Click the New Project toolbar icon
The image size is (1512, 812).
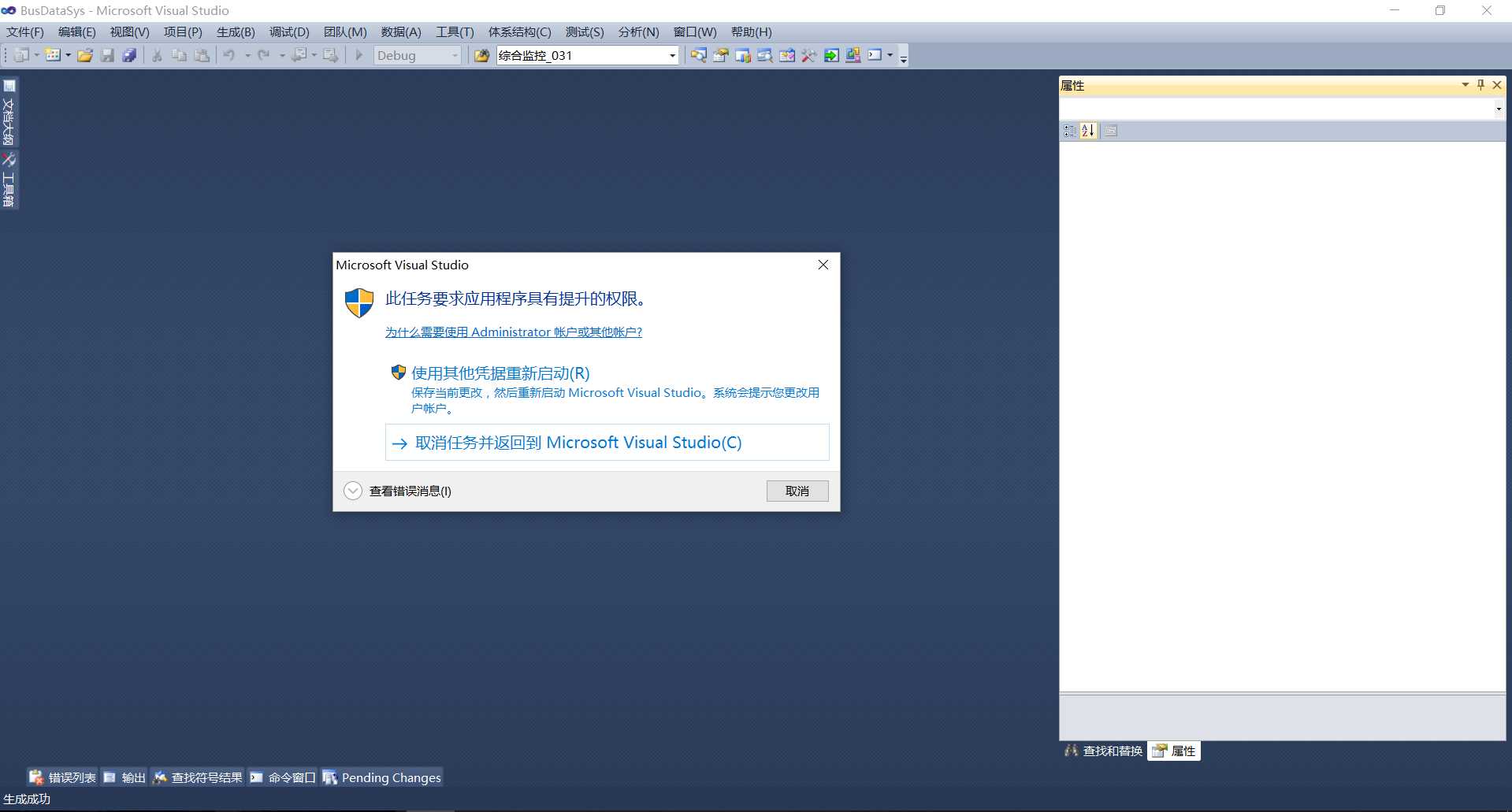[21, 55]
